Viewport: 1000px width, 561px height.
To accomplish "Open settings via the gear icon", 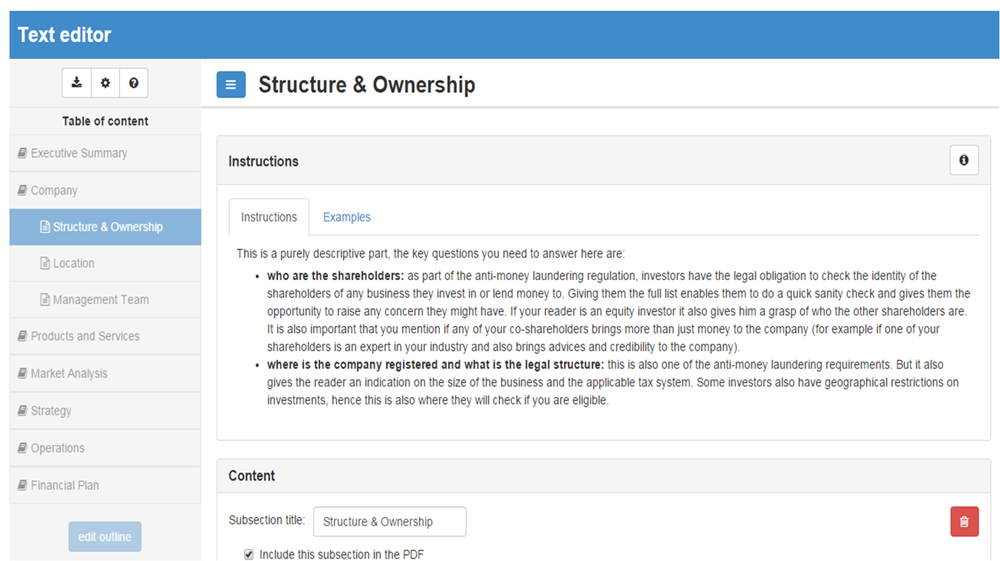I will point(105,83).
